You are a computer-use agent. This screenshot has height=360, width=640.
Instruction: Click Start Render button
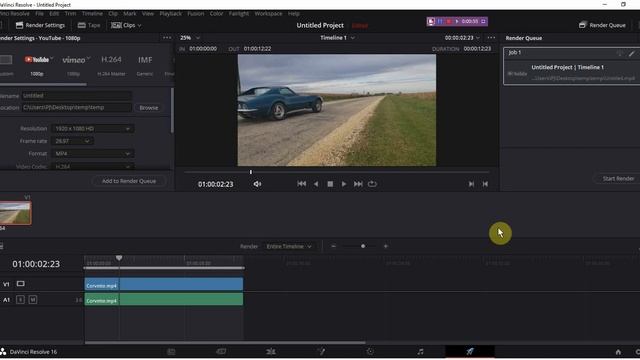pyautogui.click(x=618, y=178)
